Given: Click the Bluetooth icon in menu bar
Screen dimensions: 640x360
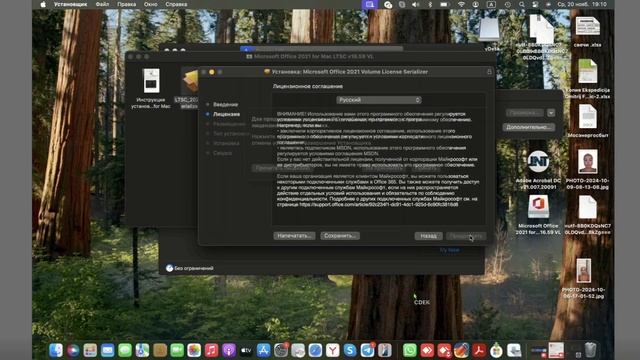Looking at the screenshot, I should pos(430,4).
